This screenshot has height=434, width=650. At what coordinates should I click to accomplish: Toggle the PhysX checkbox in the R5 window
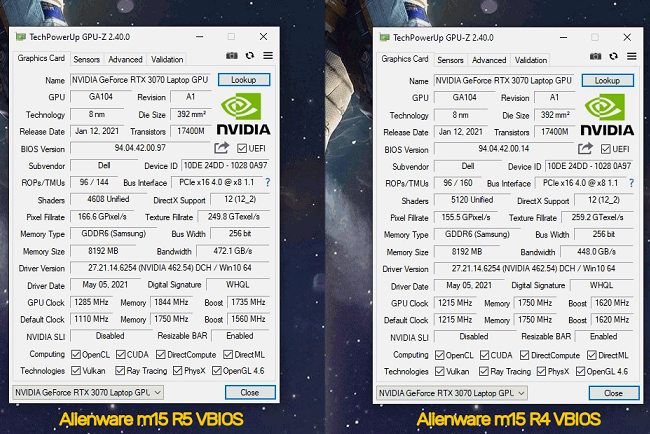click(x=178, y=371)
